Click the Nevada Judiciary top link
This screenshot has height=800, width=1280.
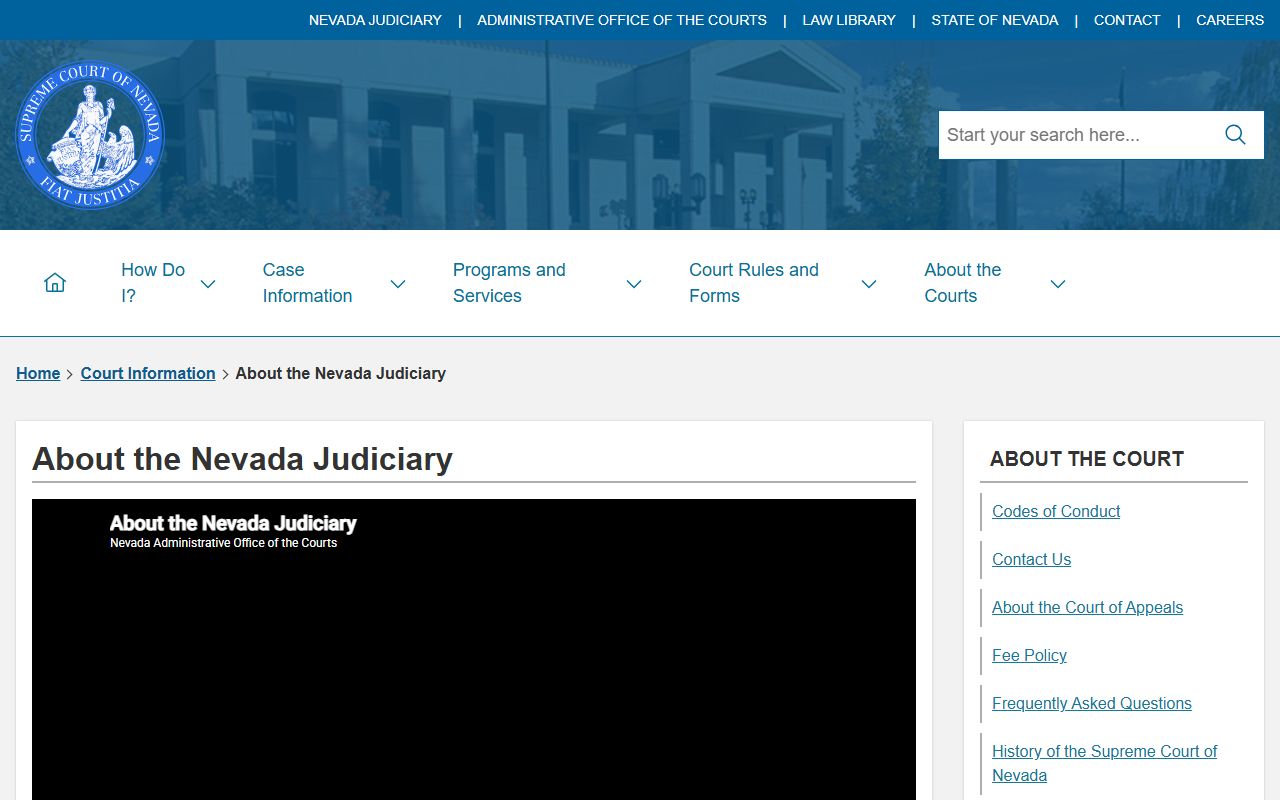coord(375,20)
